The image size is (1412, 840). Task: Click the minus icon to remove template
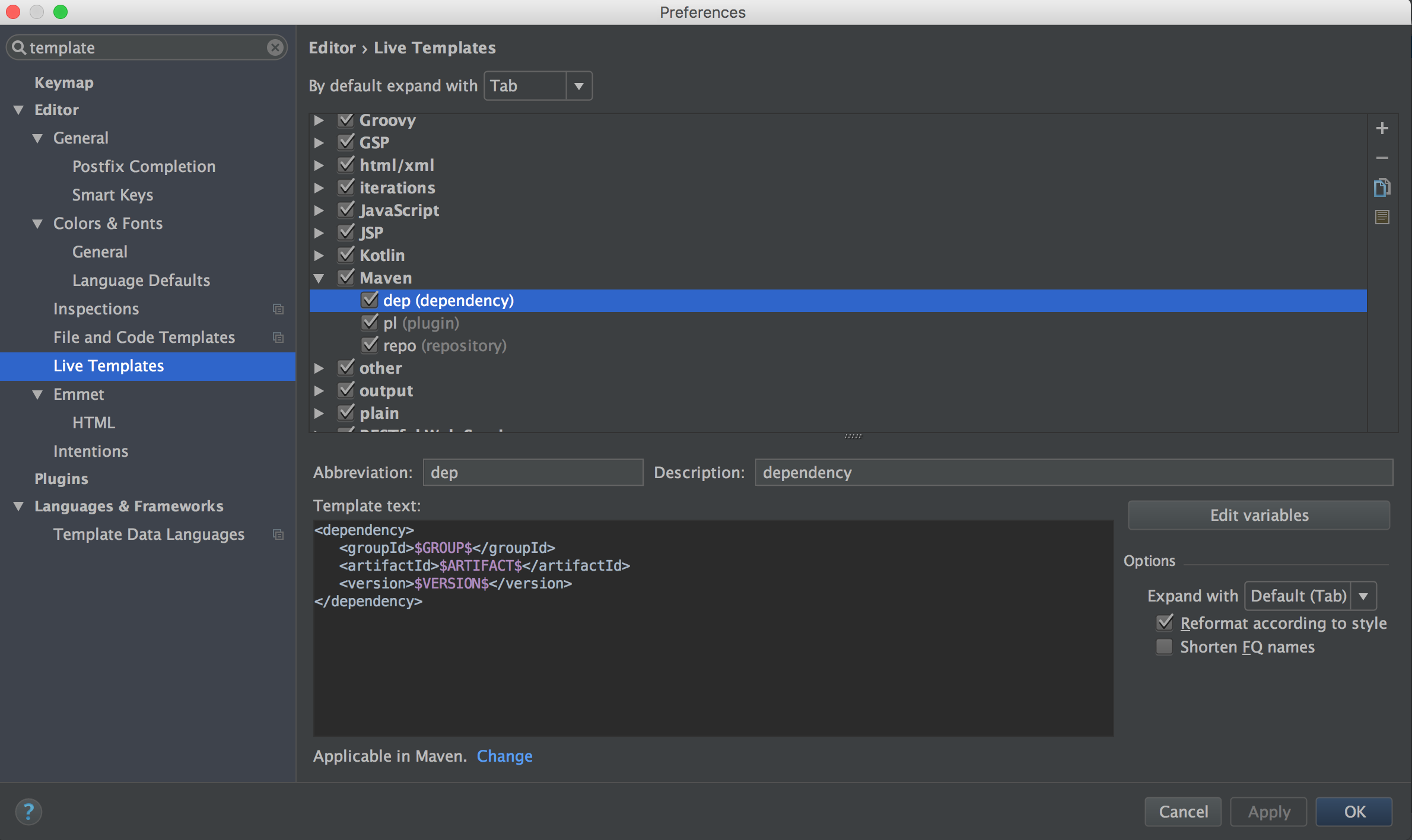click(1382, 158)
